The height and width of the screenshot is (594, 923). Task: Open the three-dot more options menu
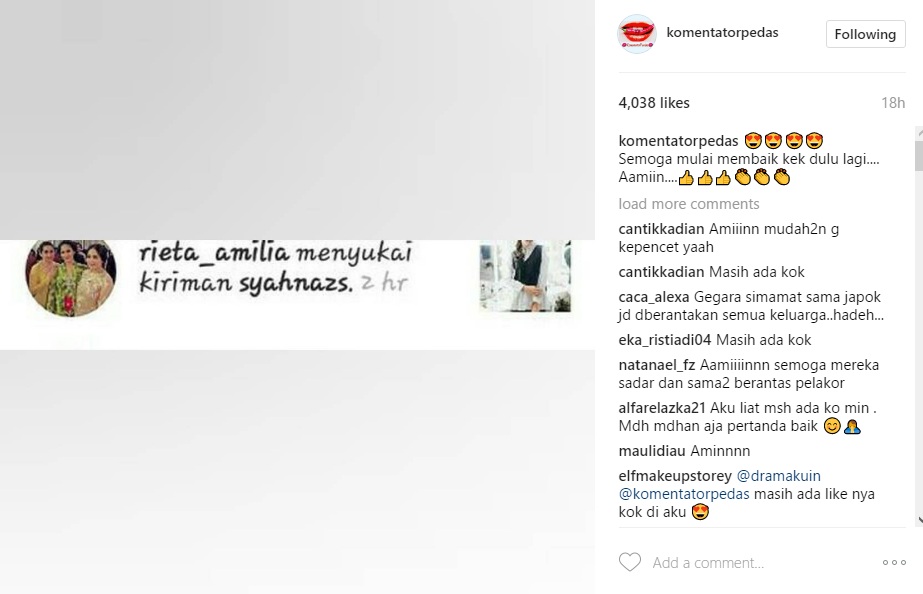(x=894, y=563)
